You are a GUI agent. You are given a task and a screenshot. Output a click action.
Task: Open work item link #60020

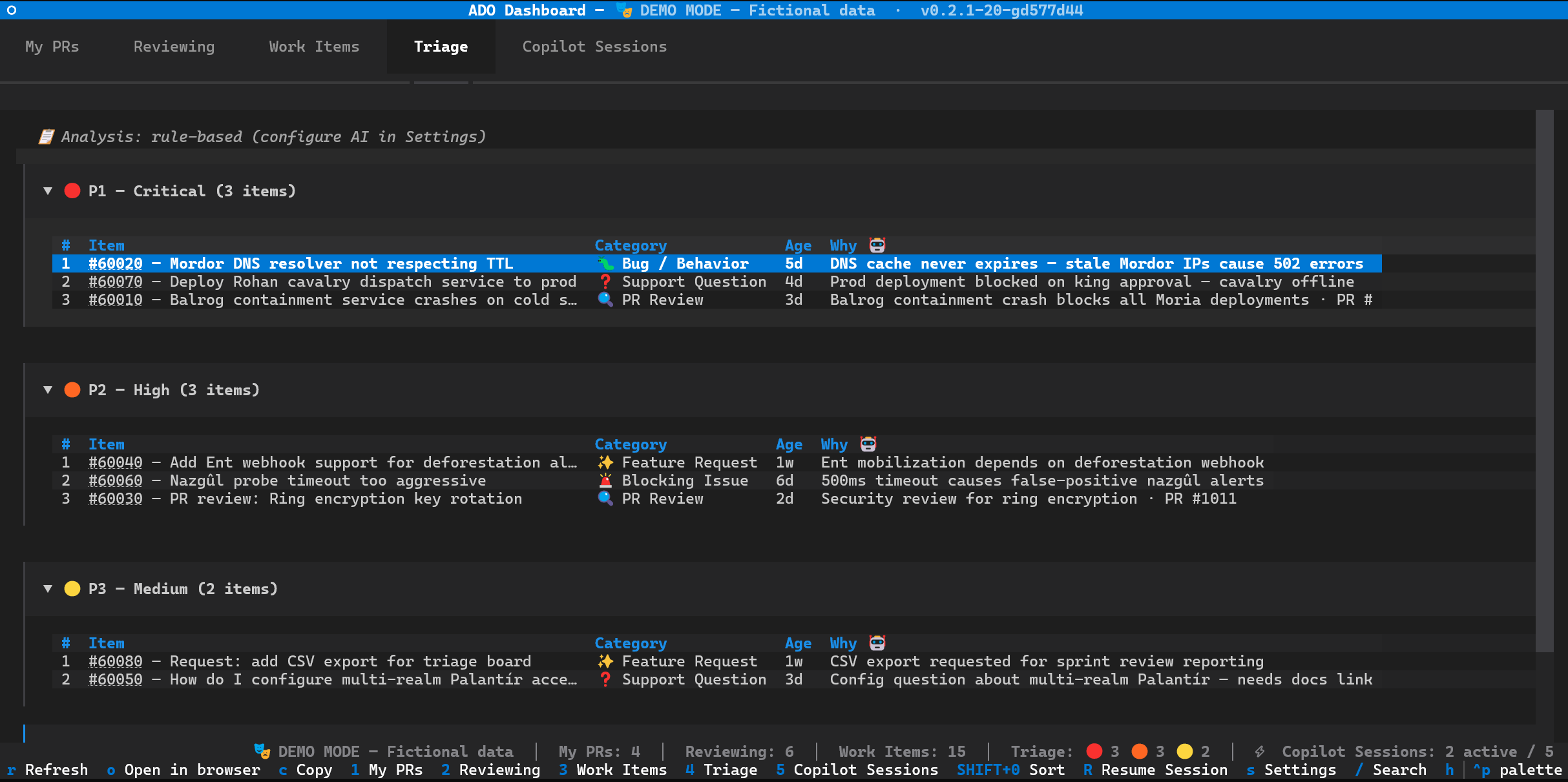pos(116,263)
